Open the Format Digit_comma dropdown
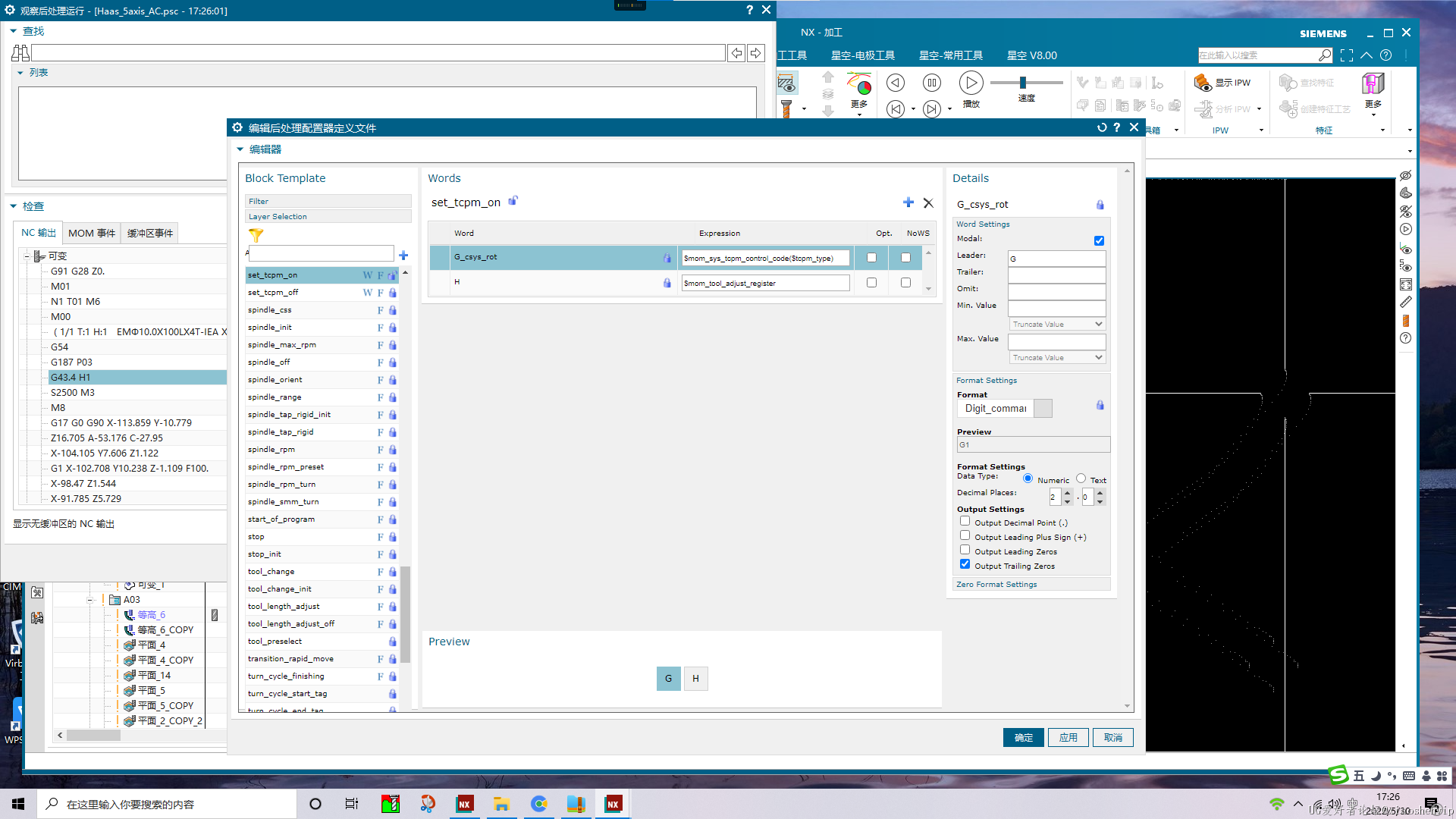 click(x=1043, y=408)
